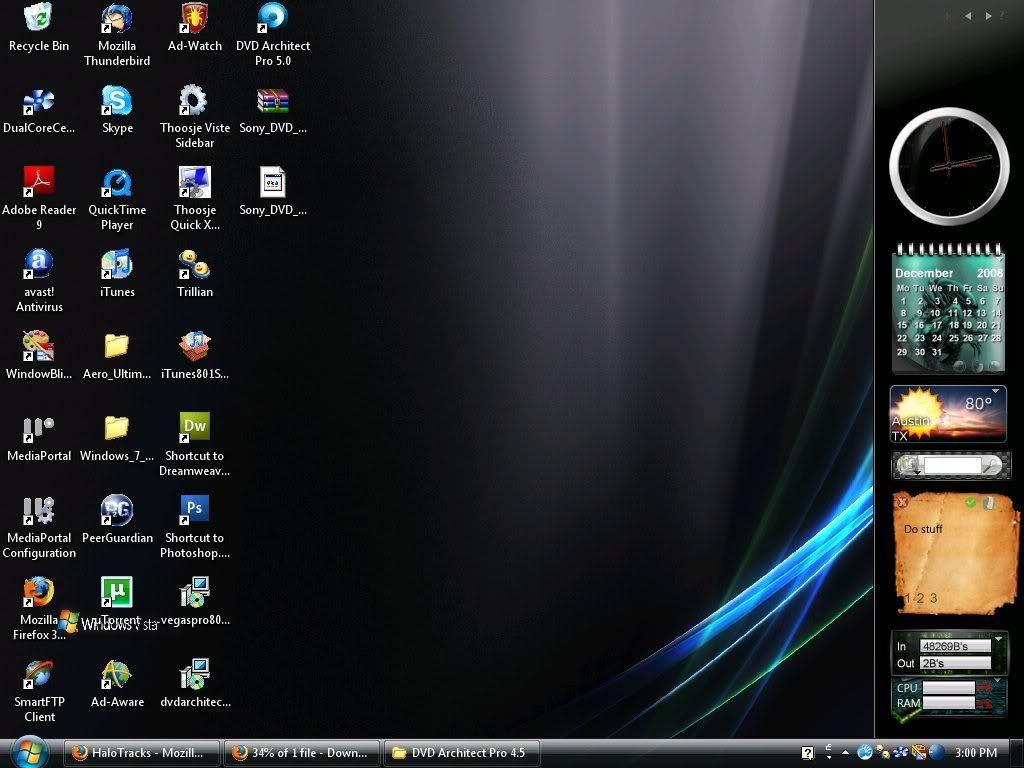Open the Start menu orb
The width and height of the screenshot is (1024, 768).
pyautogui.click(x=27, y=753)
